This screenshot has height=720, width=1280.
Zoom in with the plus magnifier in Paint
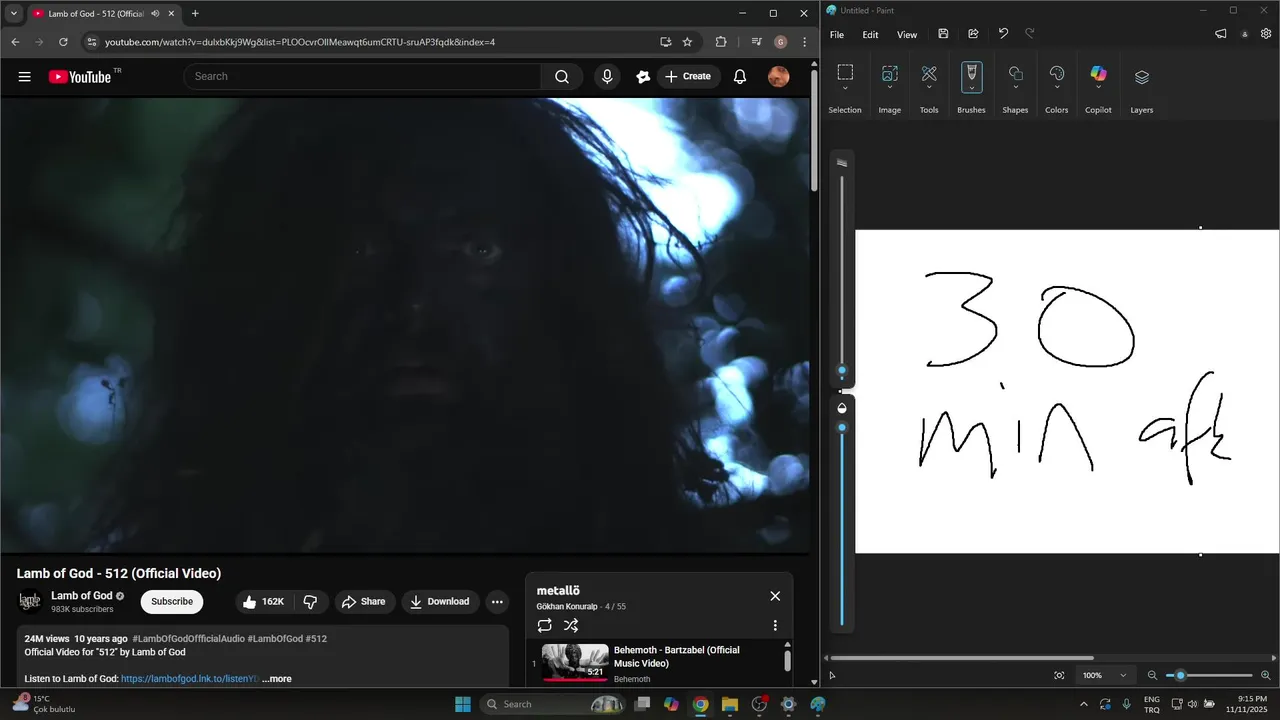click(x=1266, y=675)
